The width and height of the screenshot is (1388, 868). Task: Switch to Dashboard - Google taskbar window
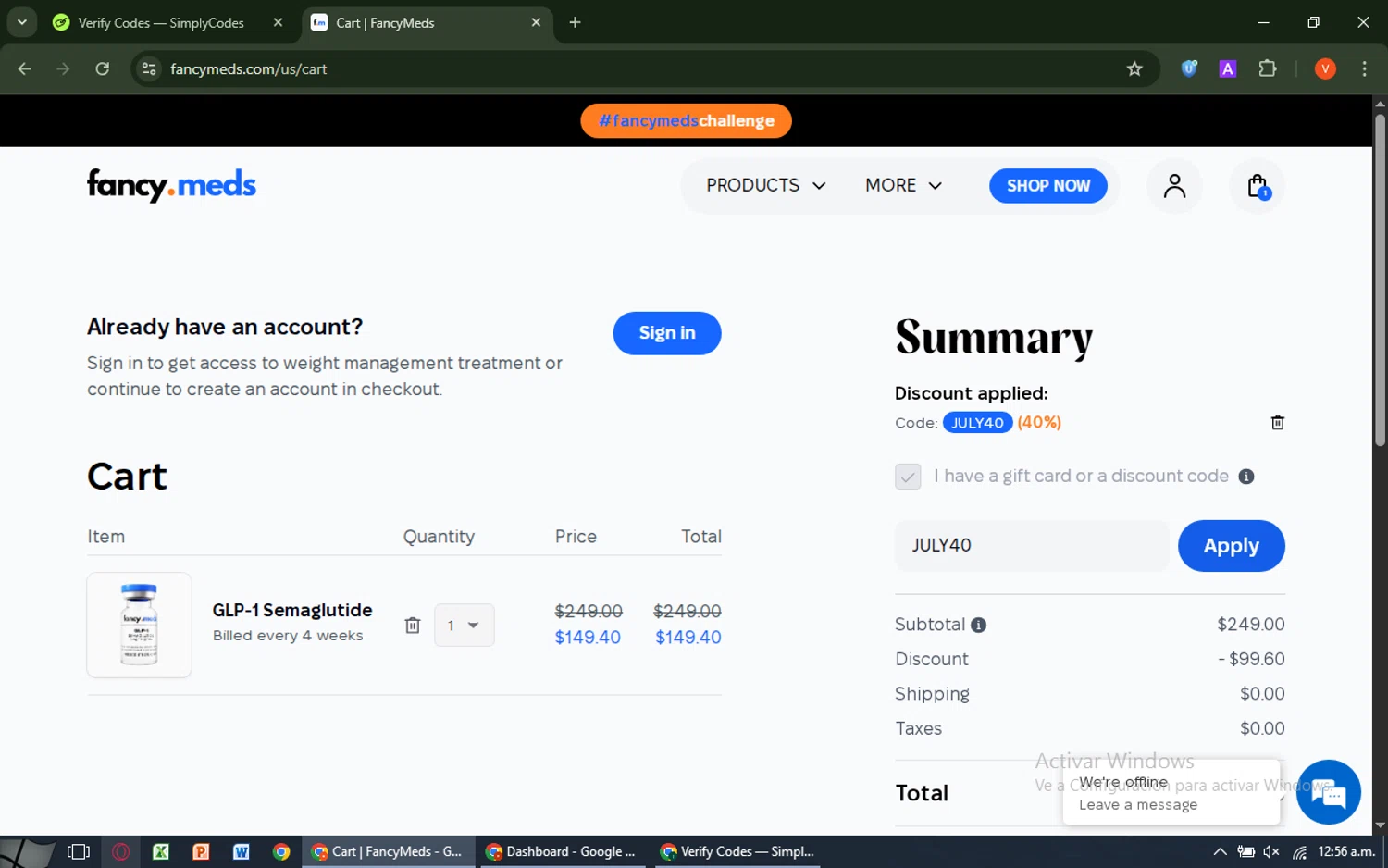point(561,851)
